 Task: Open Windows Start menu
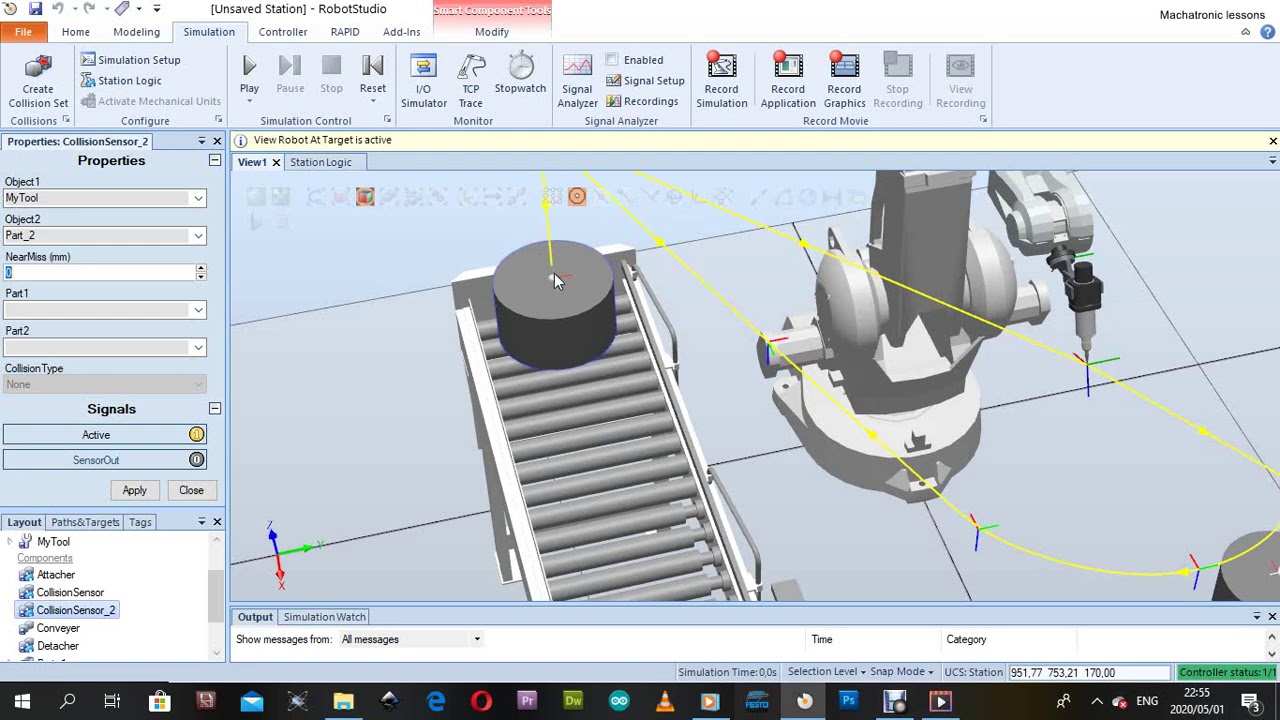pyautogui.click(x=22, y=701)
